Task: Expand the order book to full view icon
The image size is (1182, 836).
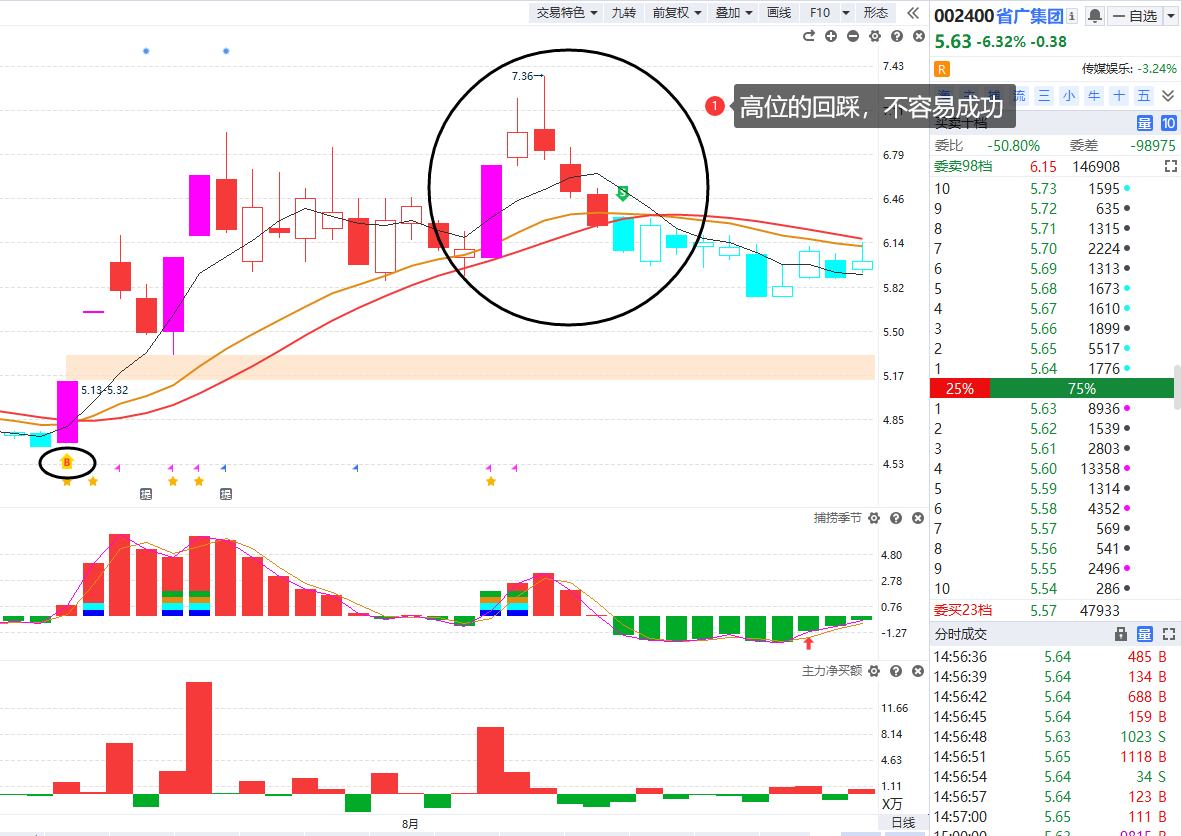Action: (x=1170, y=166)
